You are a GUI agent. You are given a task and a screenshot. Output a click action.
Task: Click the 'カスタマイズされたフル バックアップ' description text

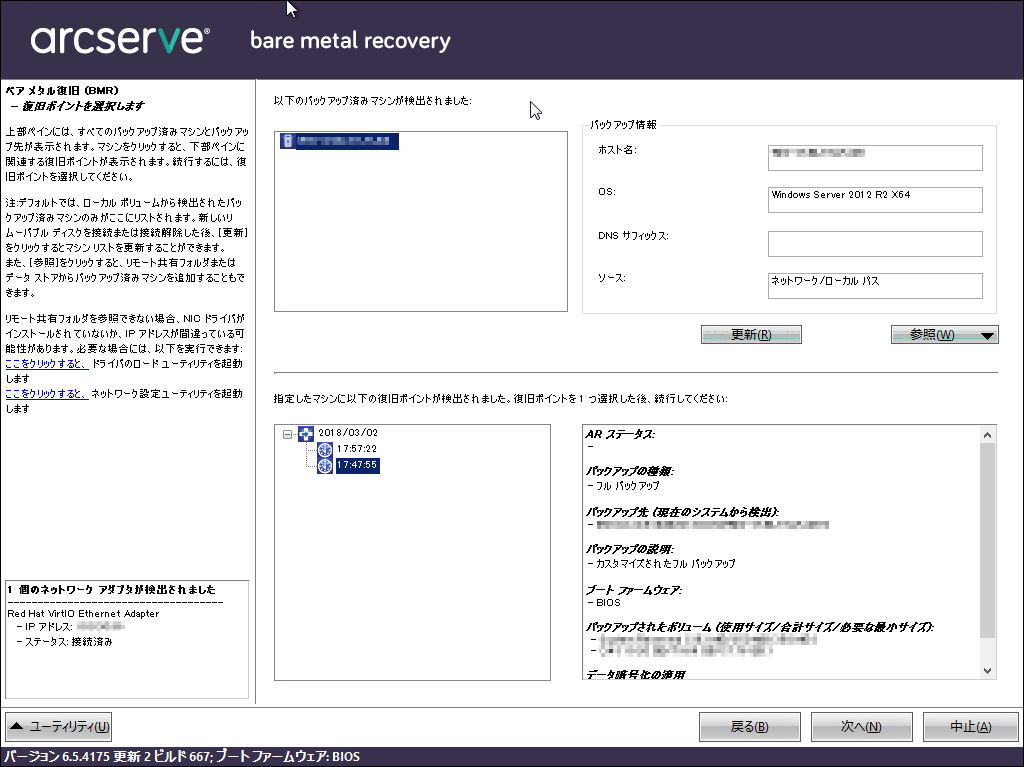point(665,563)
